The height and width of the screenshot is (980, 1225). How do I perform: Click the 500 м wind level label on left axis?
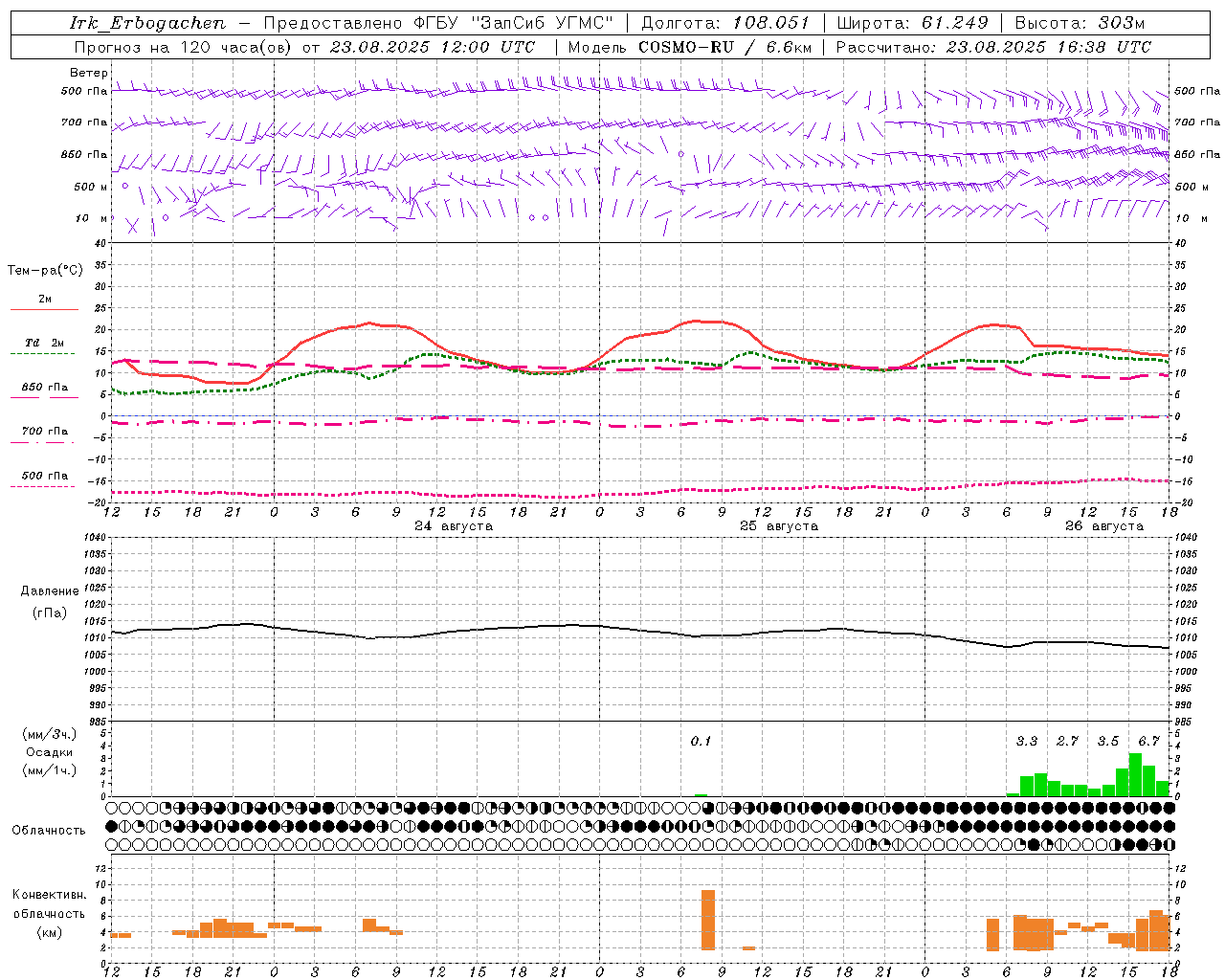(91, 187)
